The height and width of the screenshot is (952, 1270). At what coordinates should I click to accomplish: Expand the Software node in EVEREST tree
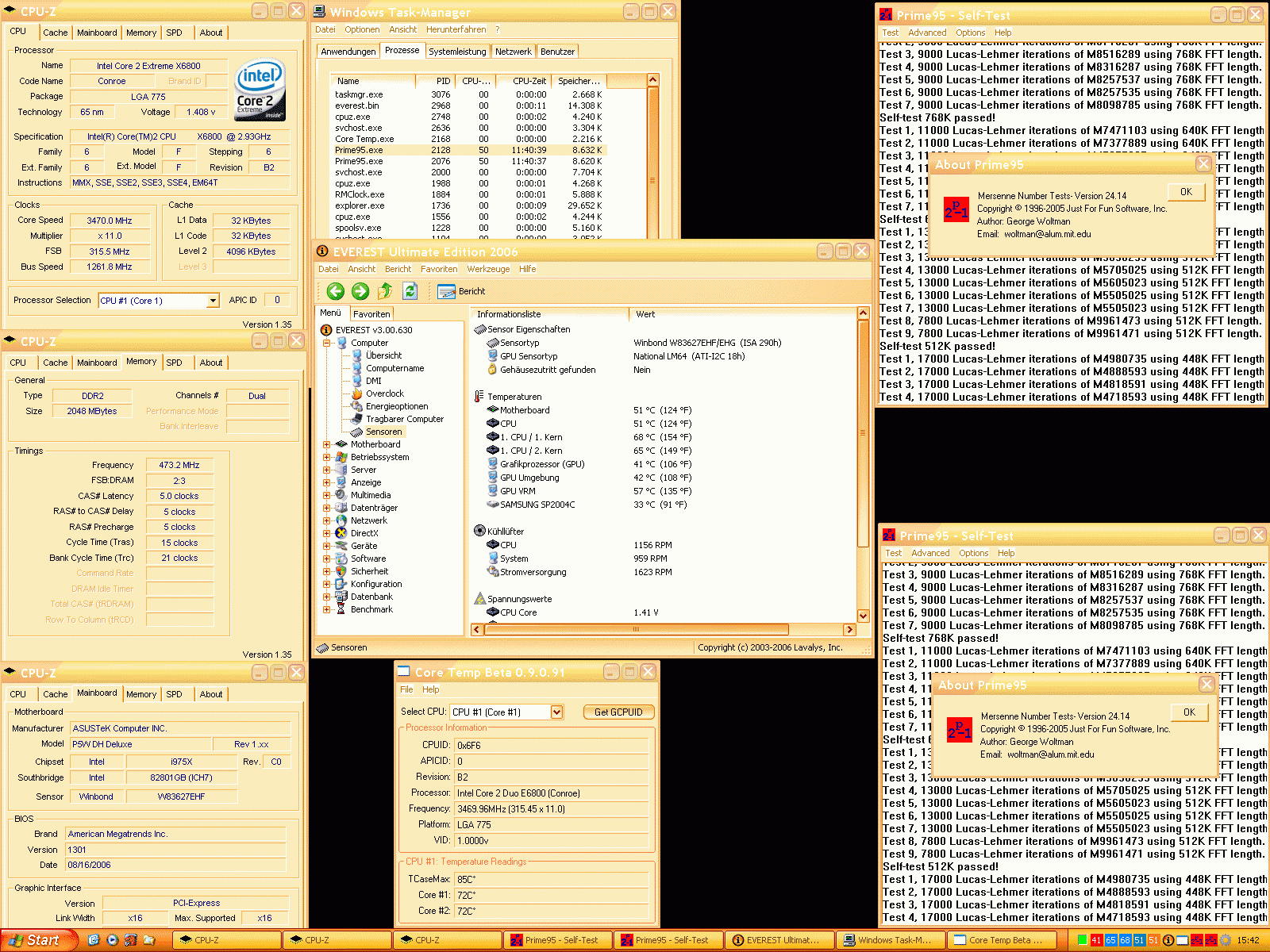[326, 559]
